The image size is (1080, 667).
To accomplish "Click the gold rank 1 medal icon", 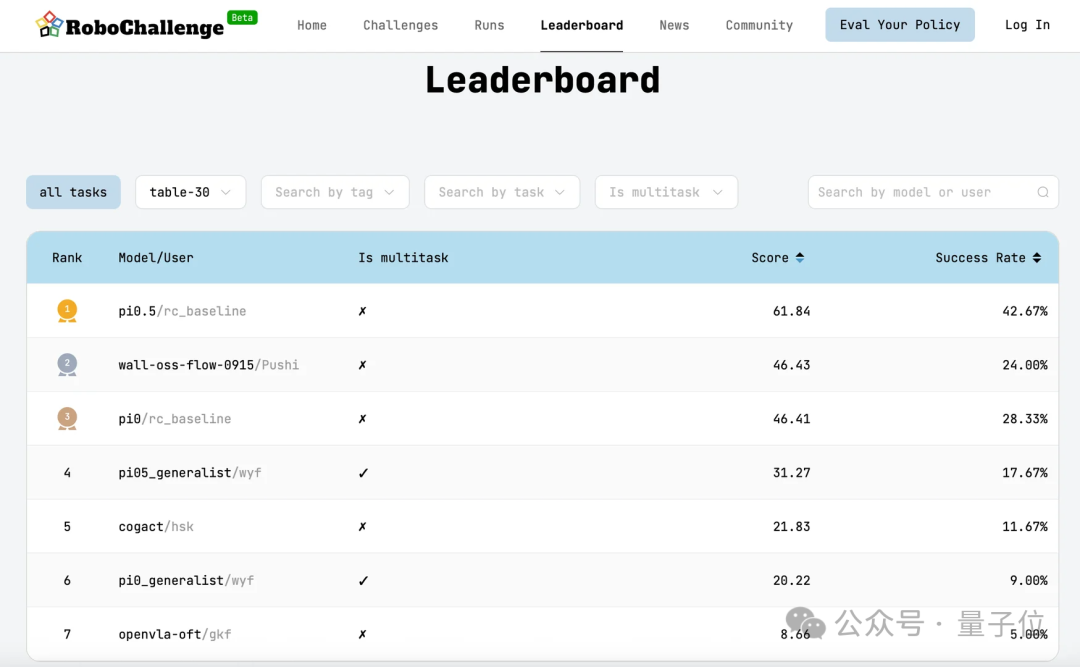I will tap(67, 311).
